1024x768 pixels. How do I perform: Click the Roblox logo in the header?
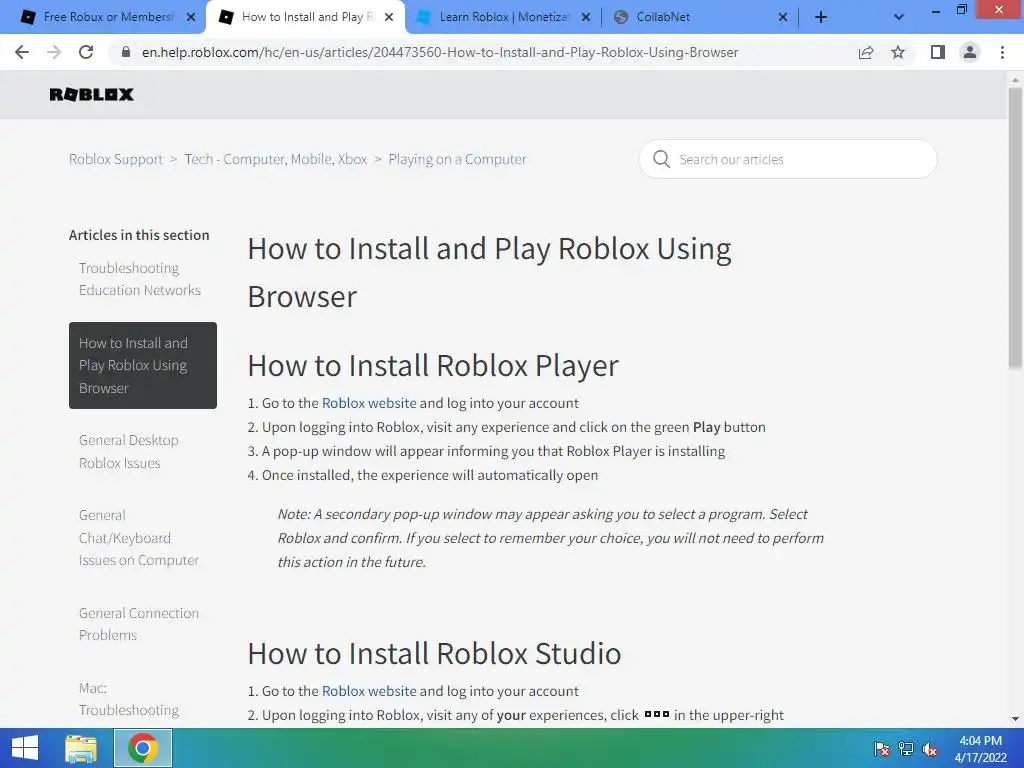[91, 95]
